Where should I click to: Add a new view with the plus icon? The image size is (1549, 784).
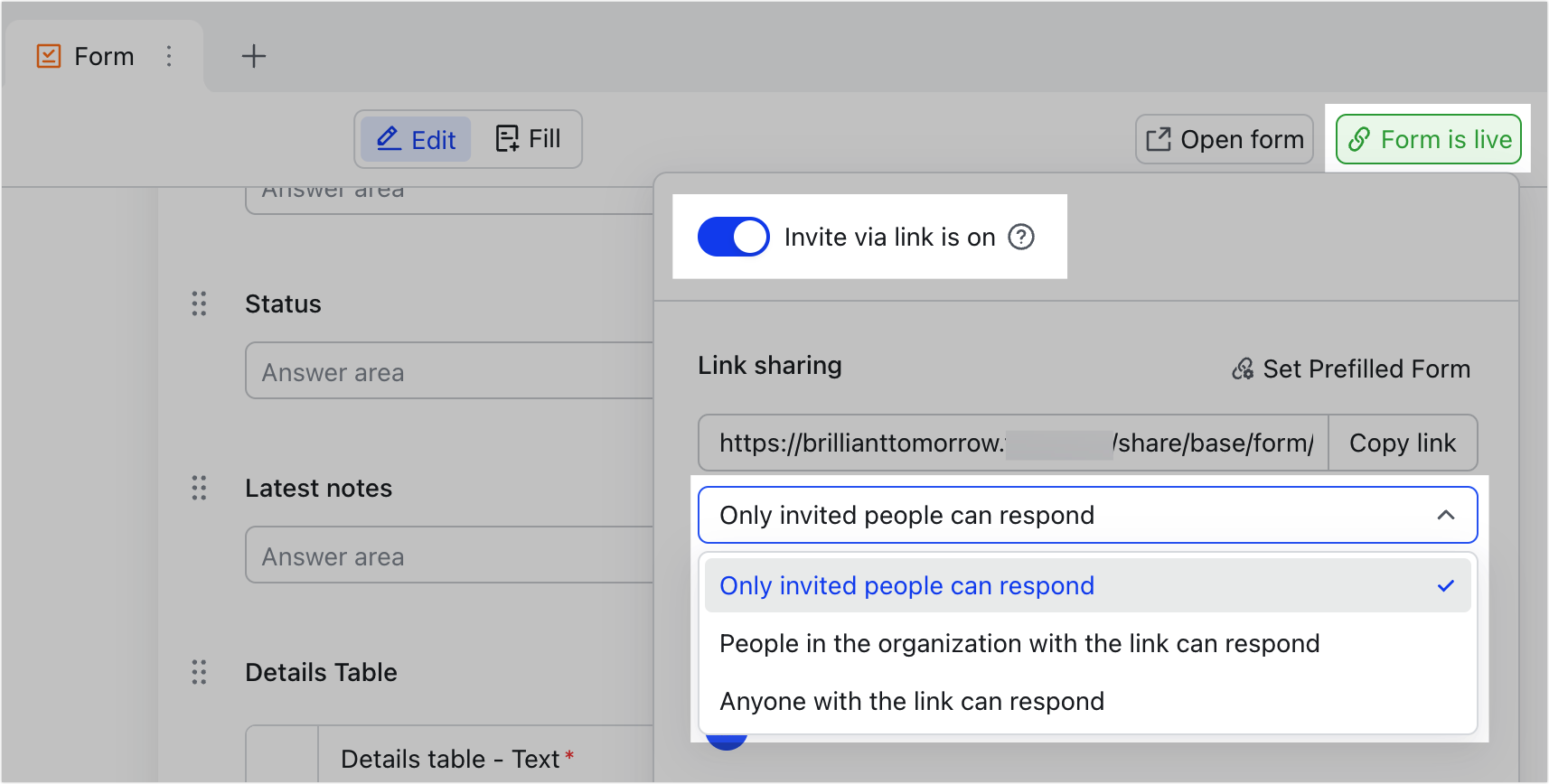[x=254, y=56]
